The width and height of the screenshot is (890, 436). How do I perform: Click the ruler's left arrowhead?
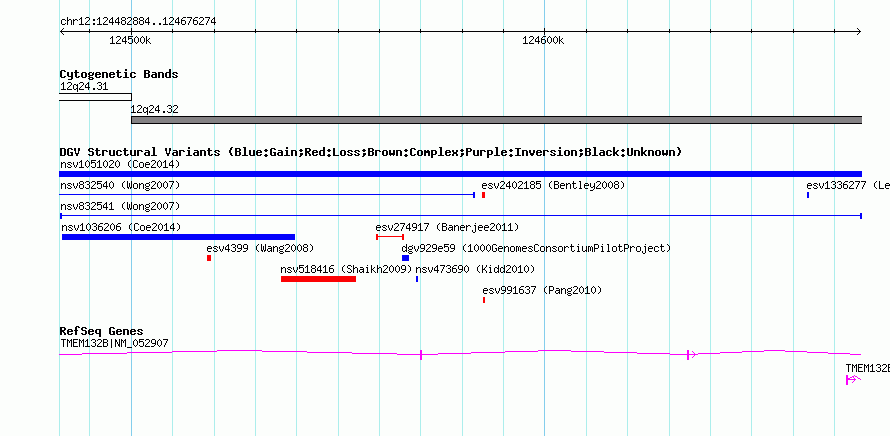(x=62, y=31)
